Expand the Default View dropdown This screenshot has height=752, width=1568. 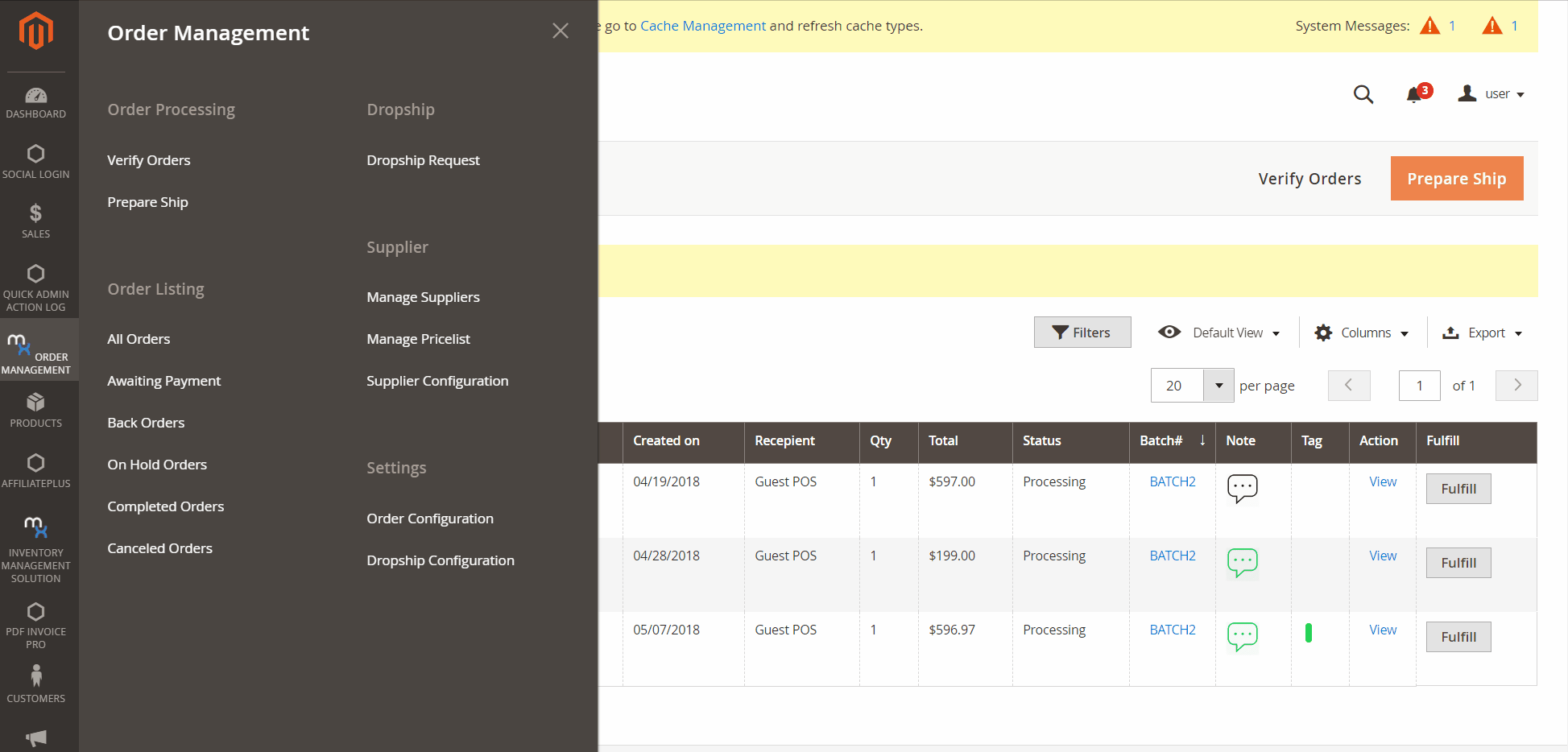pos(1218,333)
